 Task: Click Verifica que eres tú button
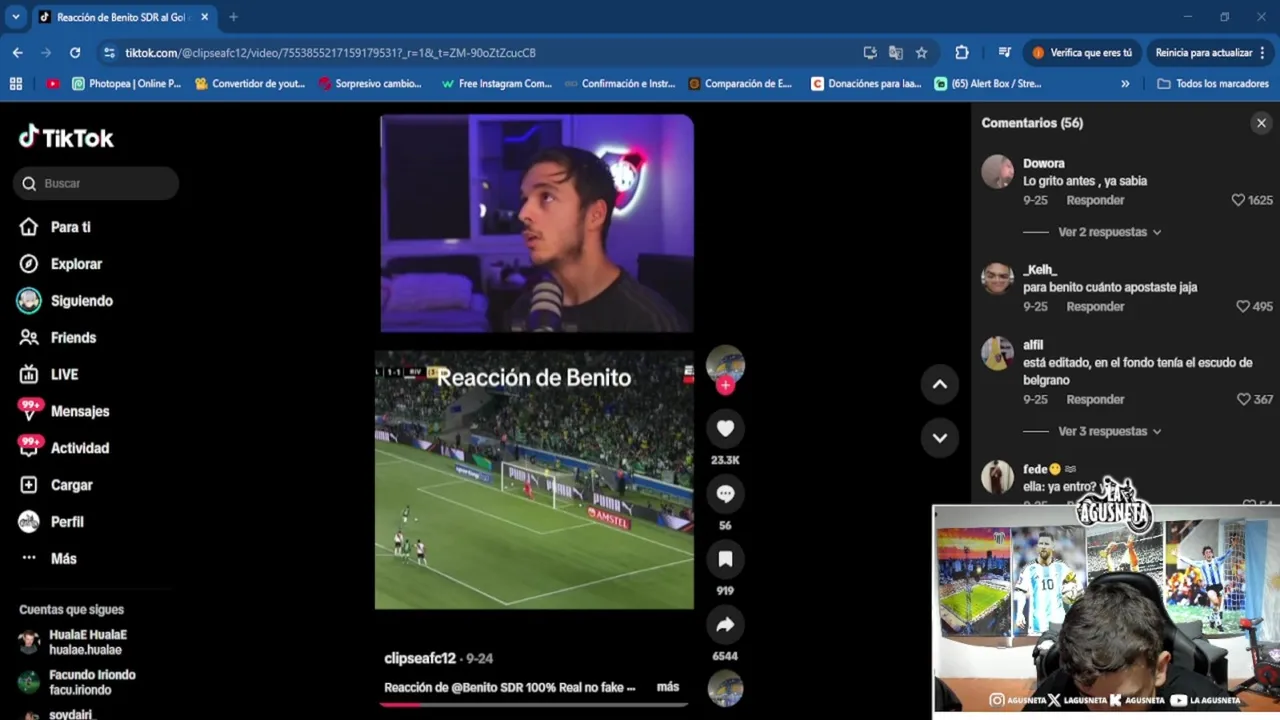(x=1083, y=52)
